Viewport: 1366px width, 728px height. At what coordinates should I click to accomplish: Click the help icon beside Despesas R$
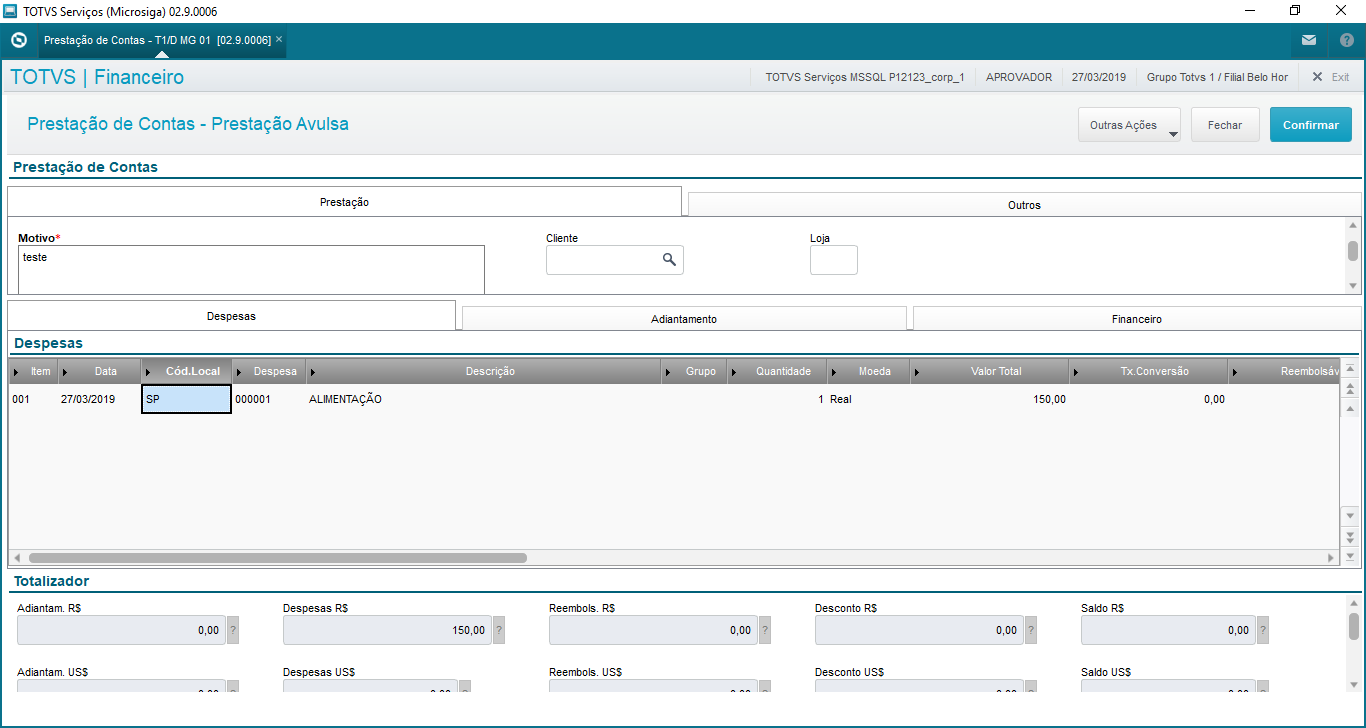(499, 630)
